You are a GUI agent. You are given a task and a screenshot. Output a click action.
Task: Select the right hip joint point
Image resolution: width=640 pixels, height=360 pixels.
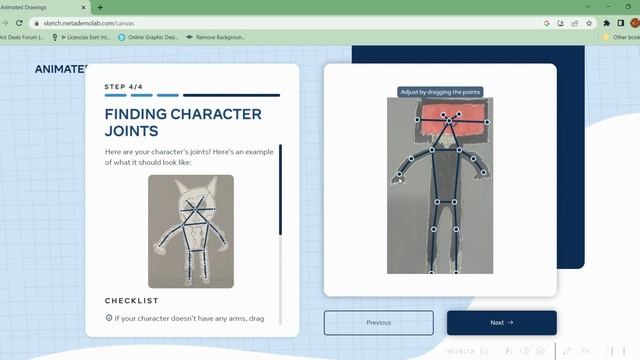(454, 202)
